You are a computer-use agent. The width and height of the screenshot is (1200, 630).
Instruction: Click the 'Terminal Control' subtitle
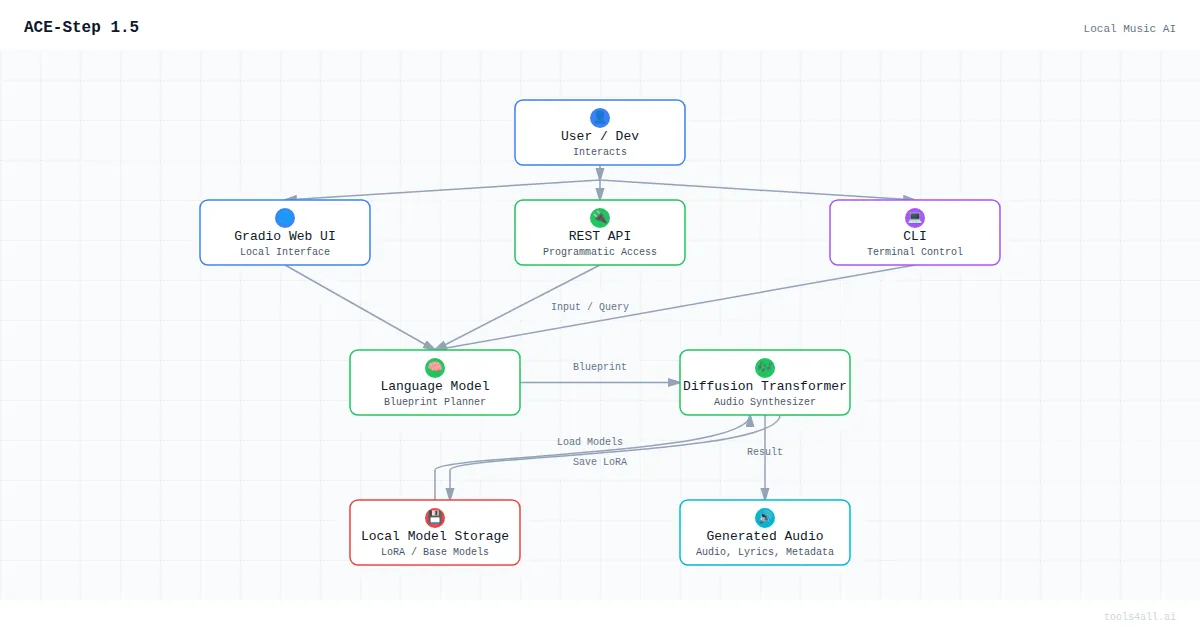tap(915, 252)
